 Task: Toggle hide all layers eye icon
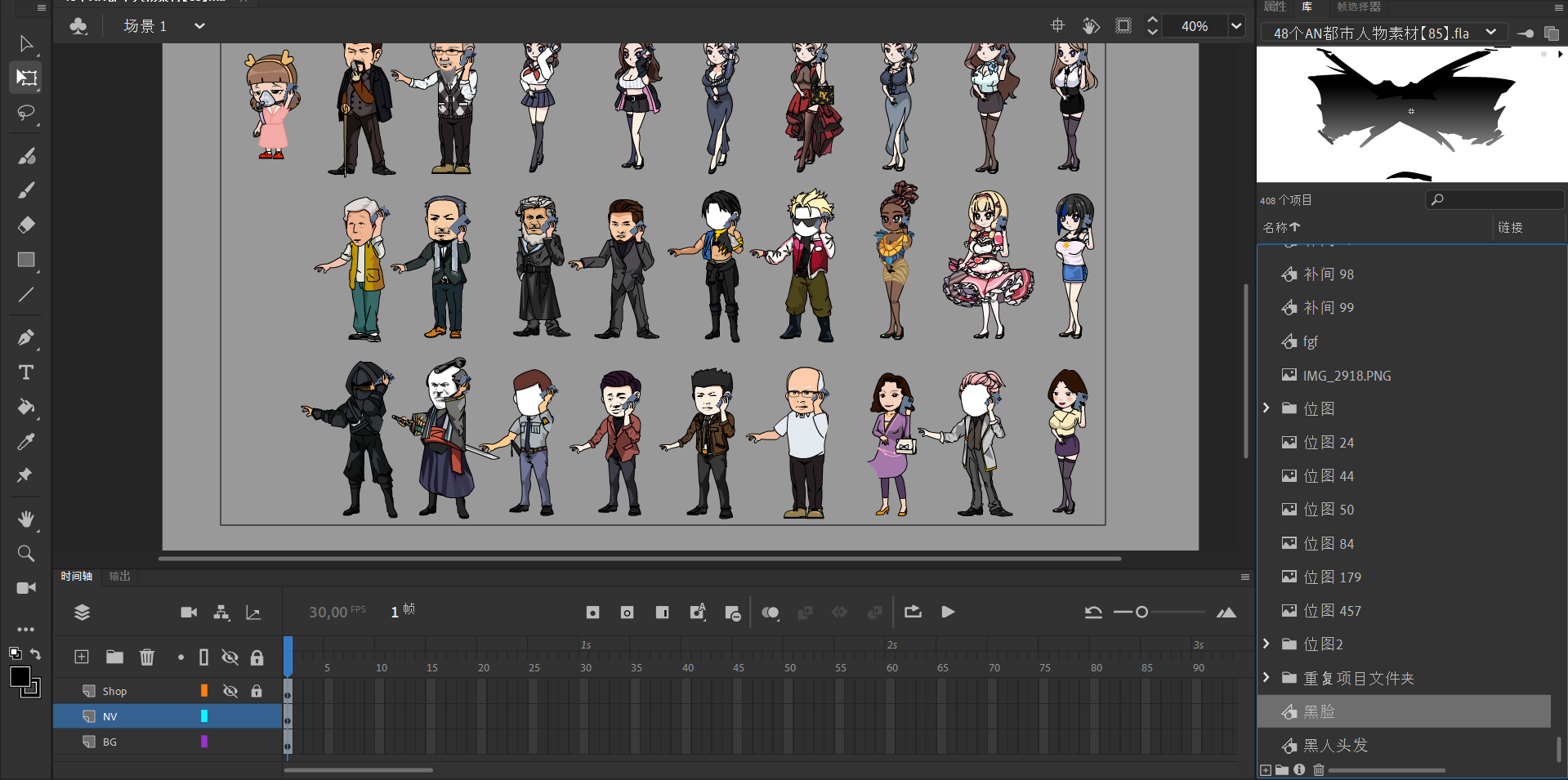click(x=230, y=657)
